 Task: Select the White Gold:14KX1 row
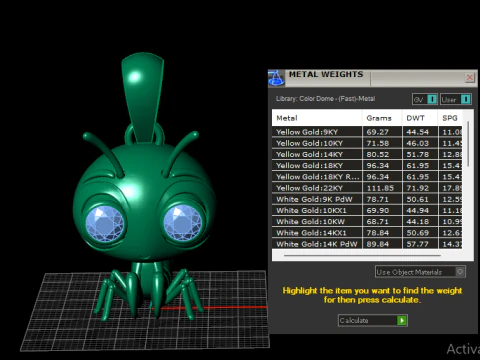(367, 233)
